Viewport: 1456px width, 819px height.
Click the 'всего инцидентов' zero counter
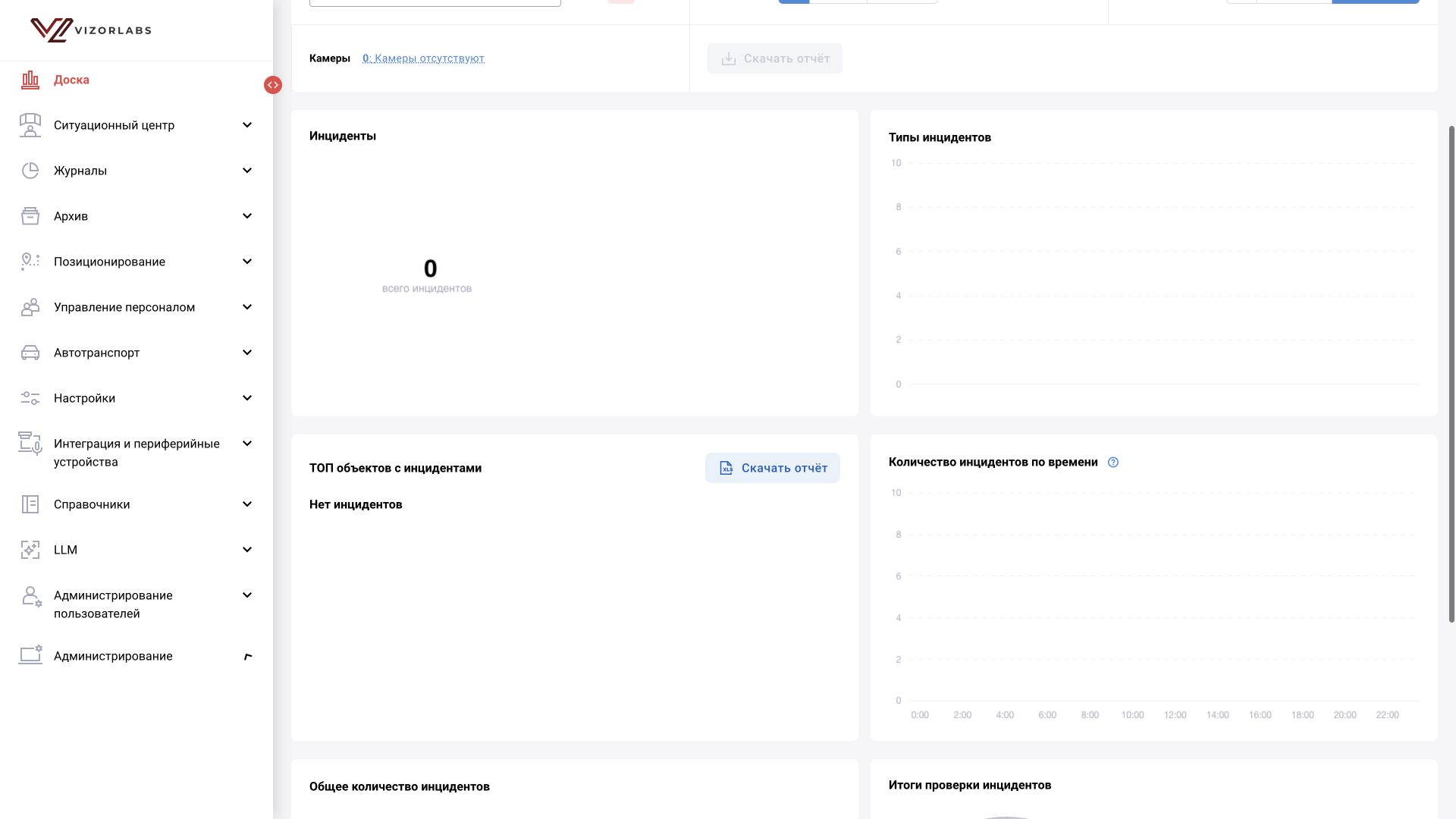tap(430, 268)
